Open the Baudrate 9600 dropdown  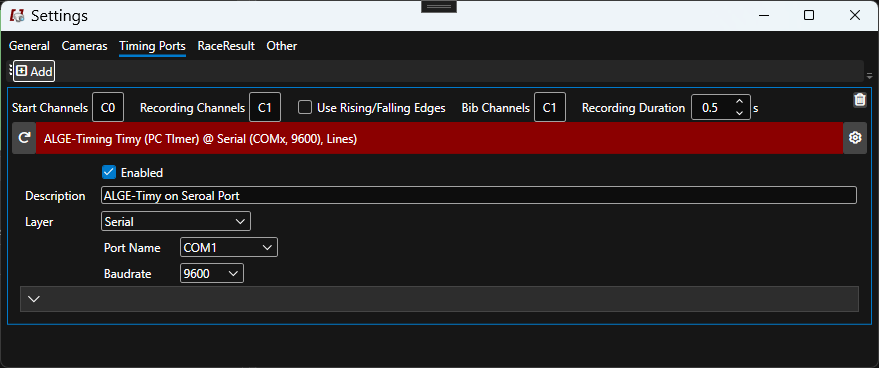click(x=212, y=273)
